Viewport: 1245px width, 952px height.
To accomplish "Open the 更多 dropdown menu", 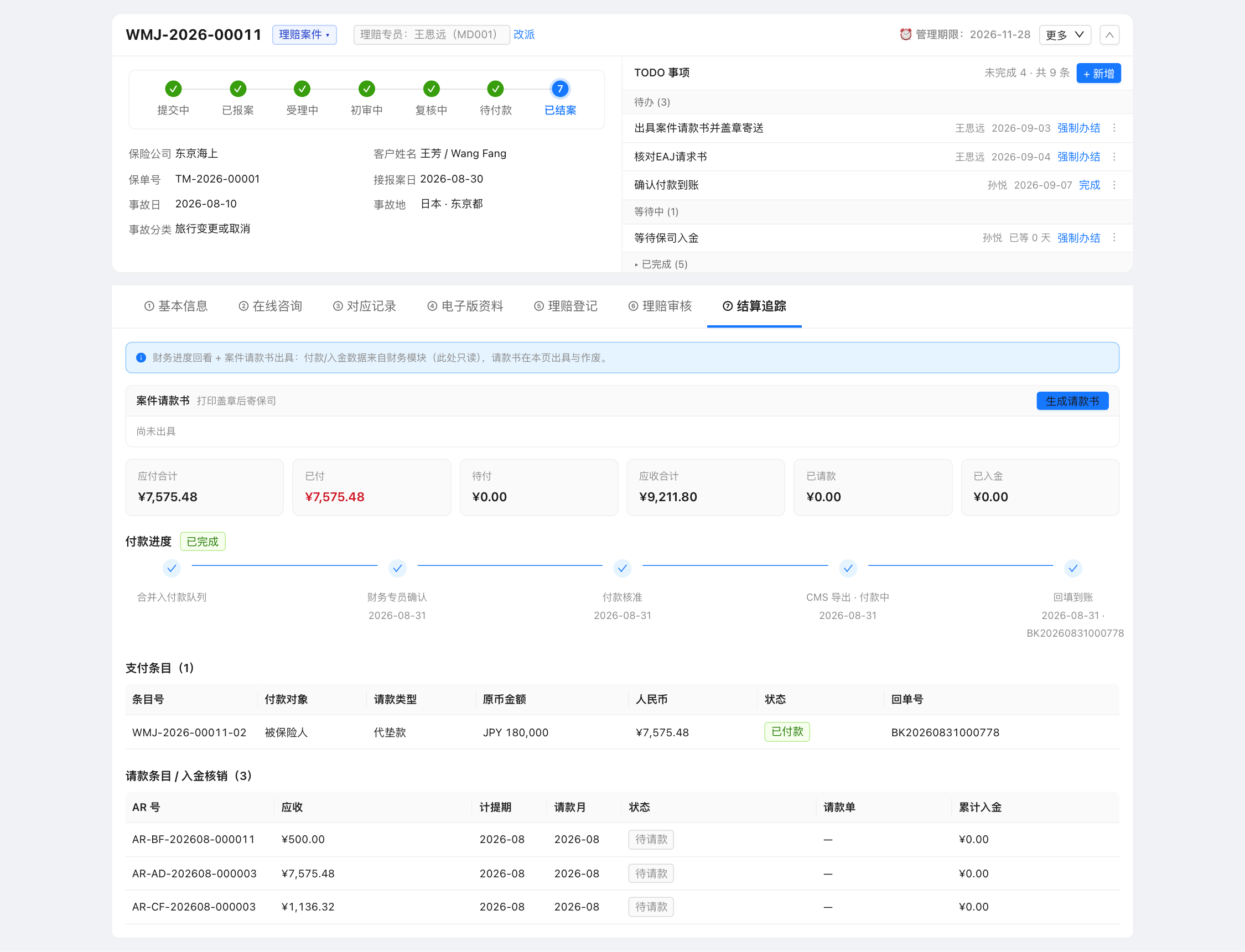I will 1065,34.
